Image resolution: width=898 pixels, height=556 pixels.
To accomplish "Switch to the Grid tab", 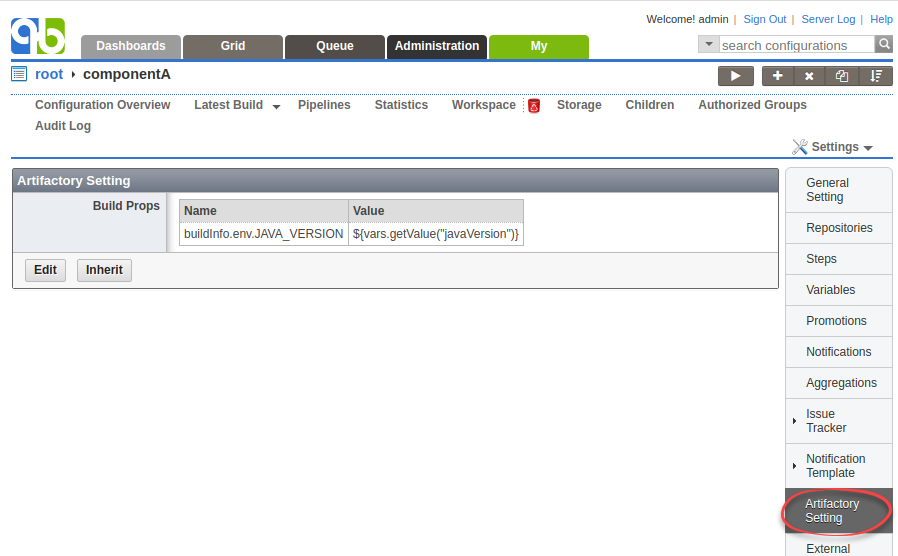I will (x=233, y=46).
